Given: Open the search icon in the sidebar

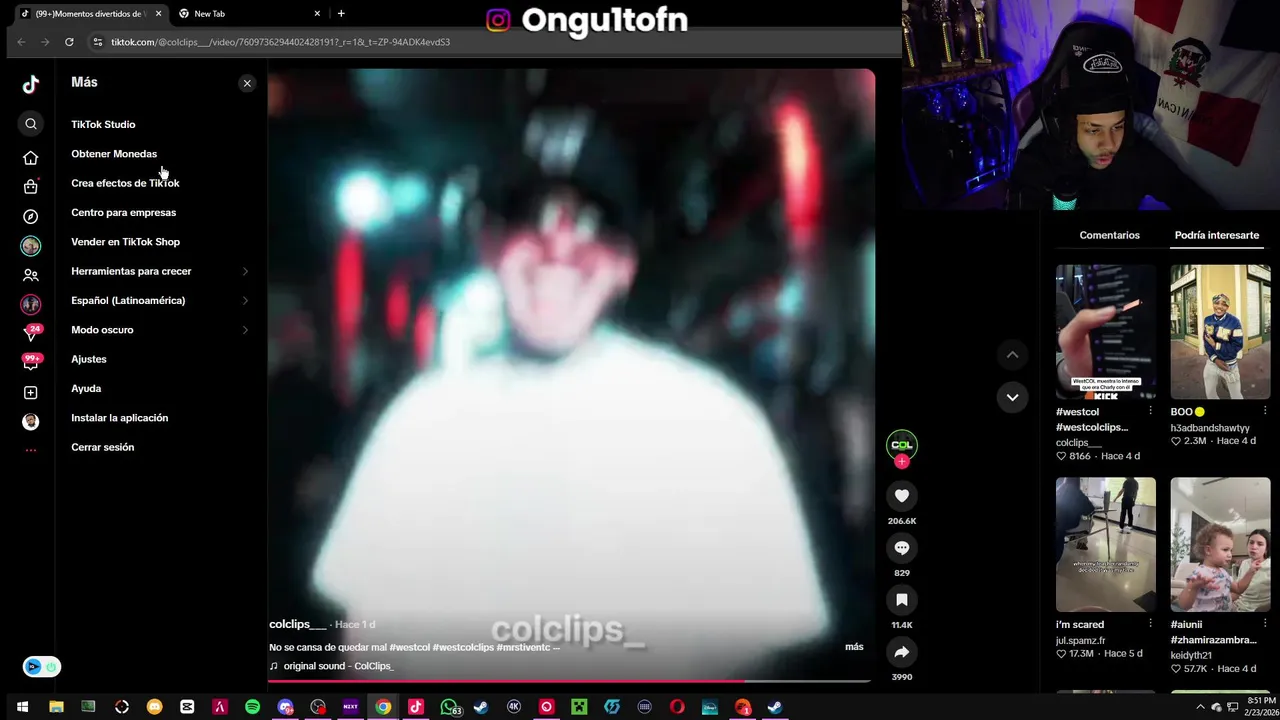Looking at the screenshot, I should click(31, 124).
